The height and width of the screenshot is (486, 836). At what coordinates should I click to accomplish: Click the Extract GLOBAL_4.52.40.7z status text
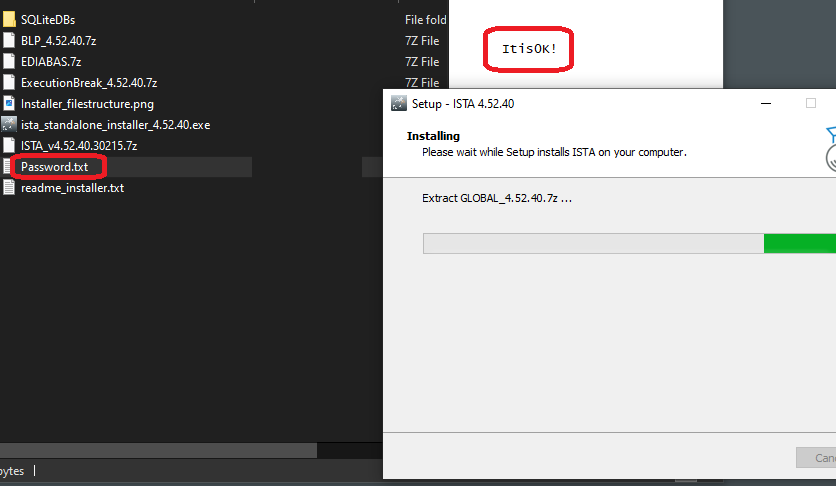(497, 198)
